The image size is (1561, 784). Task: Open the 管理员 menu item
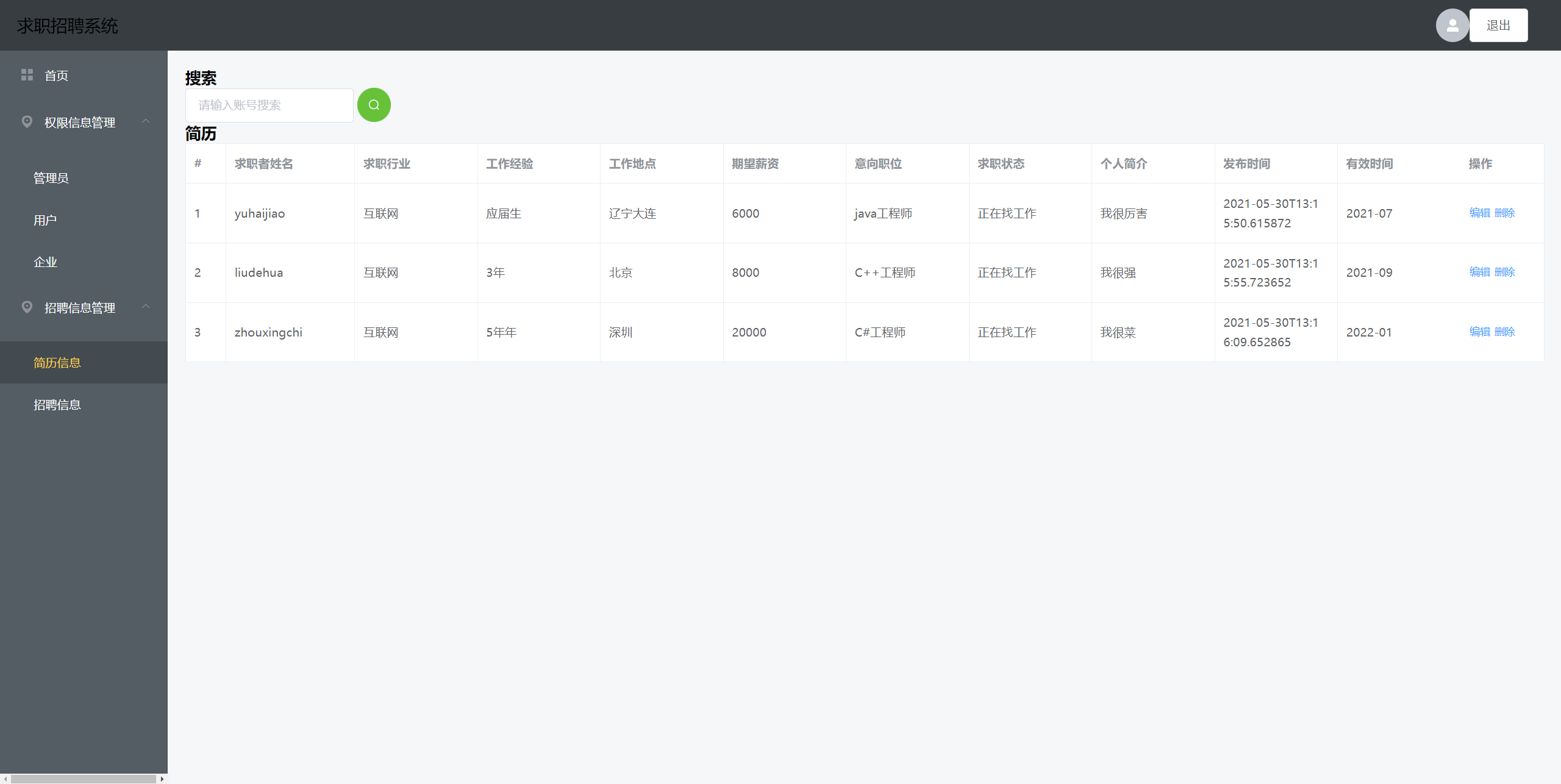[x=51, y=178]
